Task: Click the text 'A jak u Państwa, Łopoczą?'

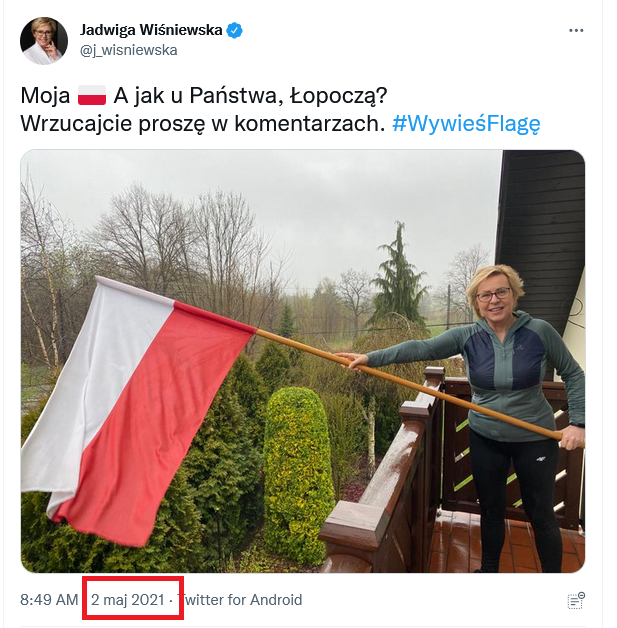Action: 250,97
